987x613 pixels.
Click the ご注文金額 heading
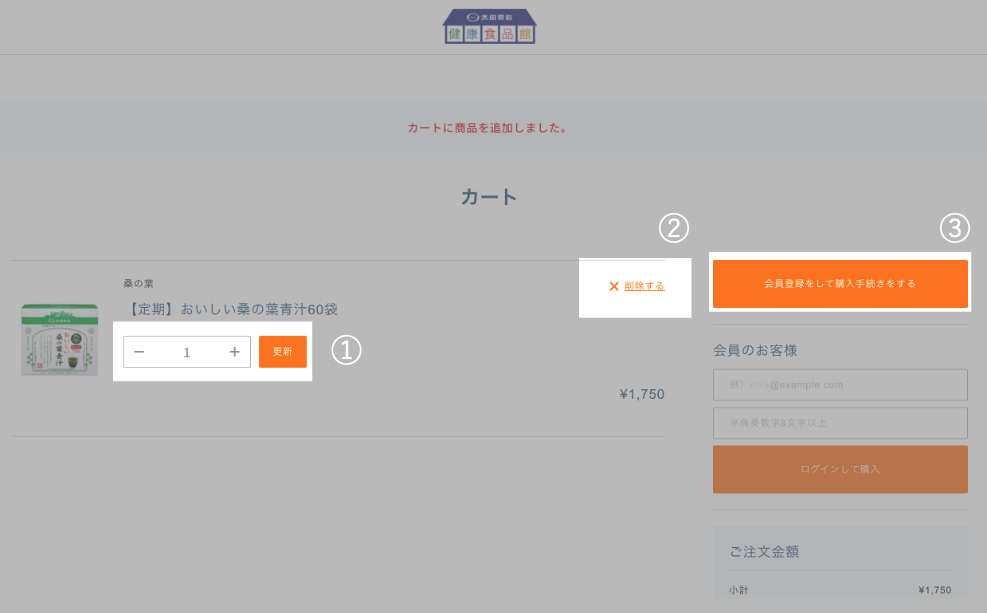tap(764, 552)
